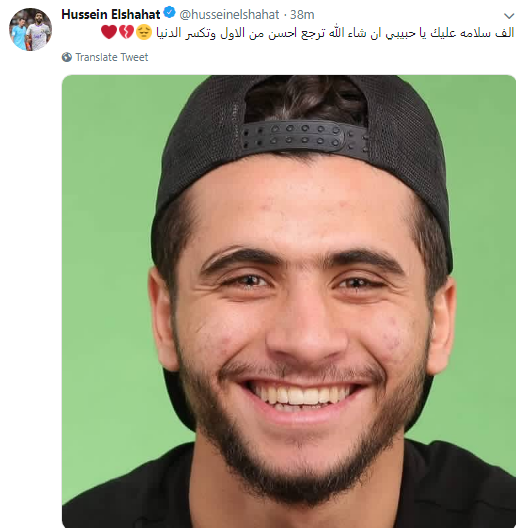Click the broken heart emoji

click(126, 32)
